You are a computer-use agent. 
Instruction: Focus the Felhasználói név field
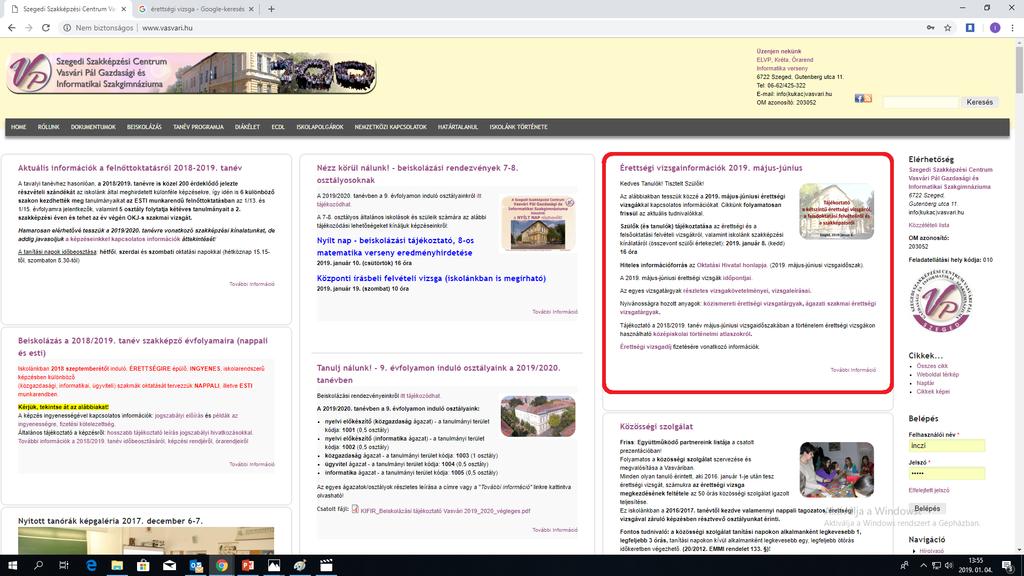point(946,446)
